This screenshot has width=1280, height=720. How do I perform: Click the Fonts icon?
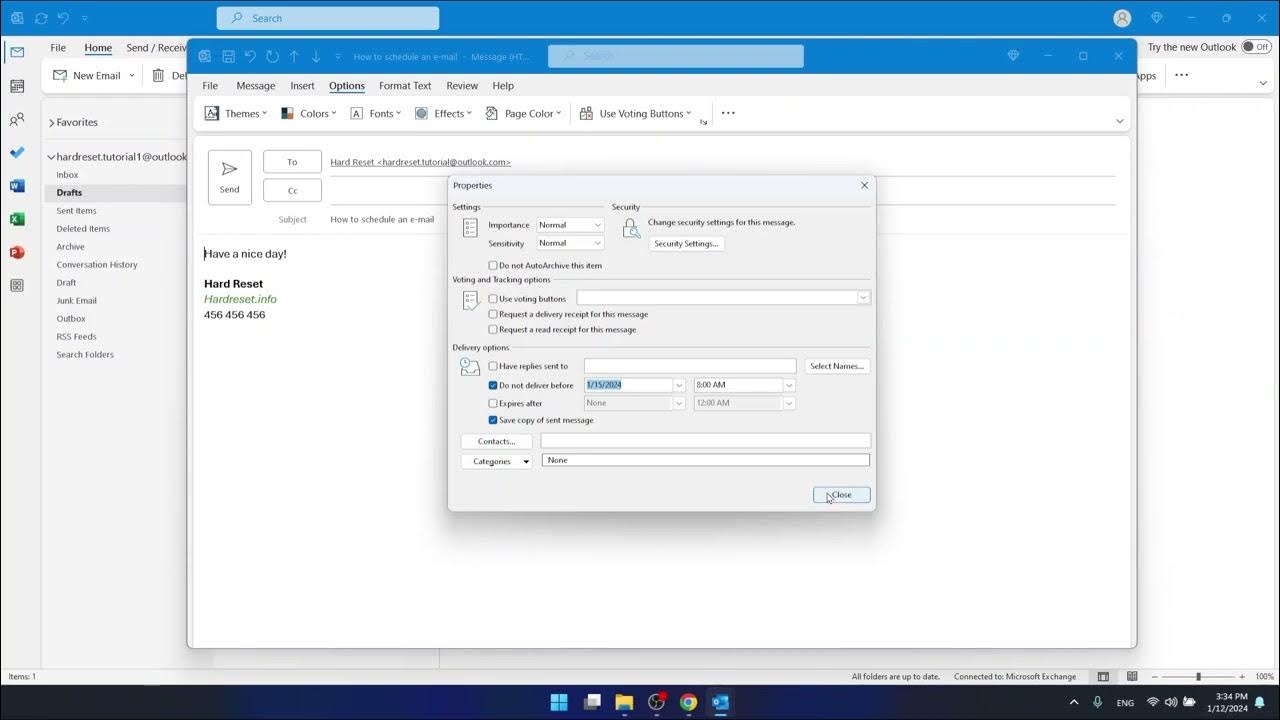356,112
